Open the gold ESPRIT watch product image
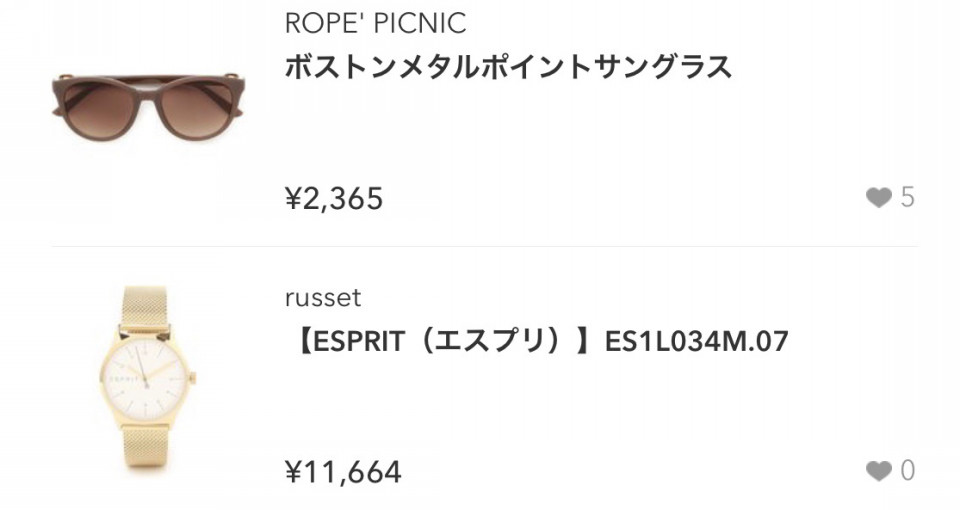960x510 pixels. (x=148, y=378)
